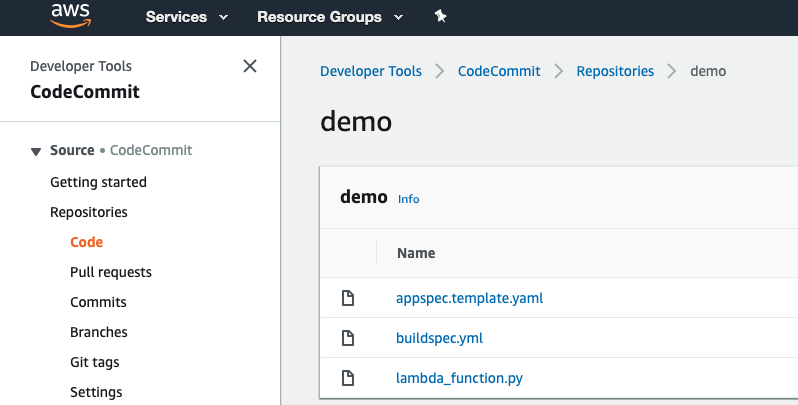
Task: Click the pin shortcut icon
Action: tap(440, 16)
